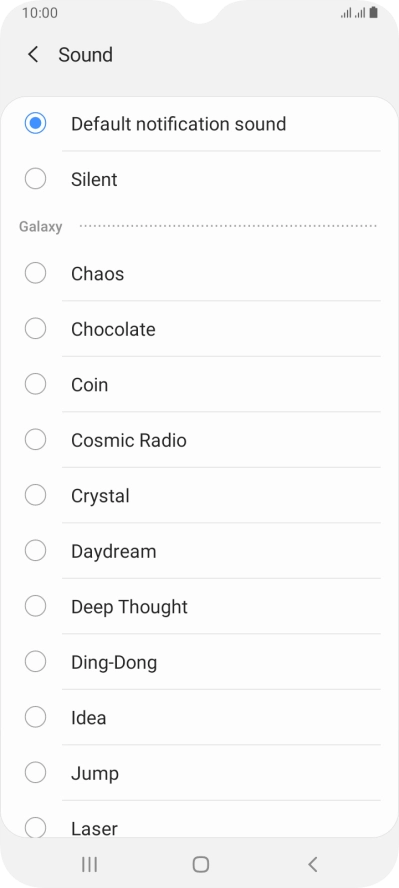The height and width of the screenshot is (888, 399).
Task: Pick the Coin sound option
Action: click(199, 385)
